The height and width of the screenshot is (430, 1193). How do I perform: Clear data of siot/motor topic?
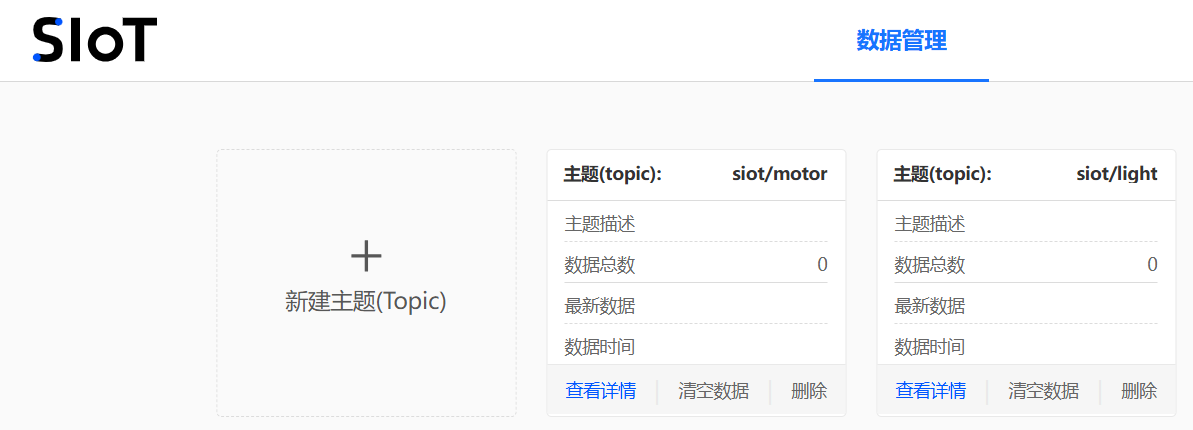[x=714, y=392]
